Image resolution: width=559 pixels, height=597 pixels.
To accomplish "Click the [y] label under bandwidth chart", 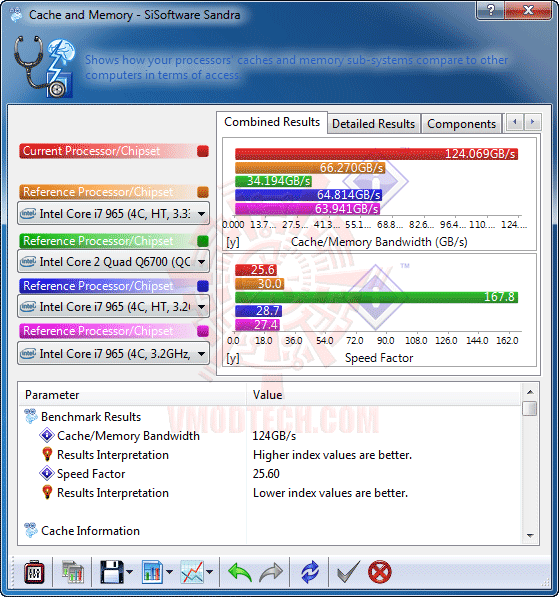I will pyautogui.click(x=233, y=242).
